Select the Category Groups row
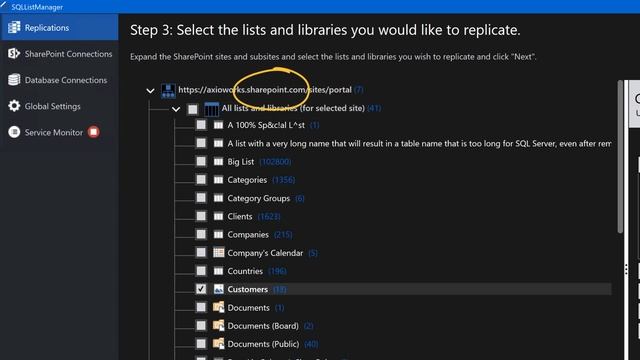The image size is (640, 360). (x=258, y=198)
